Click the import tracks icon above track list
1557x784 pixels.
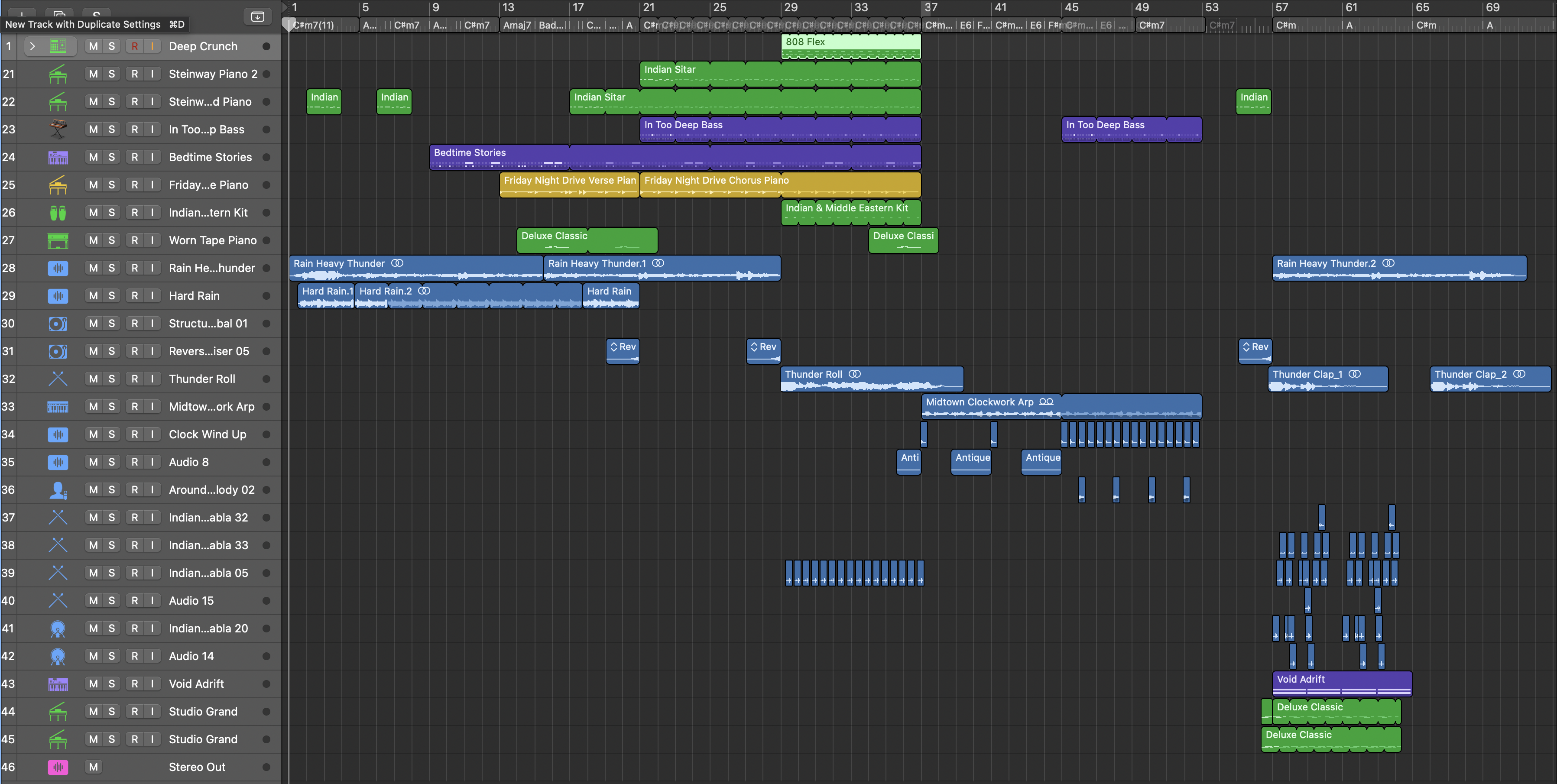click(258, 16)
